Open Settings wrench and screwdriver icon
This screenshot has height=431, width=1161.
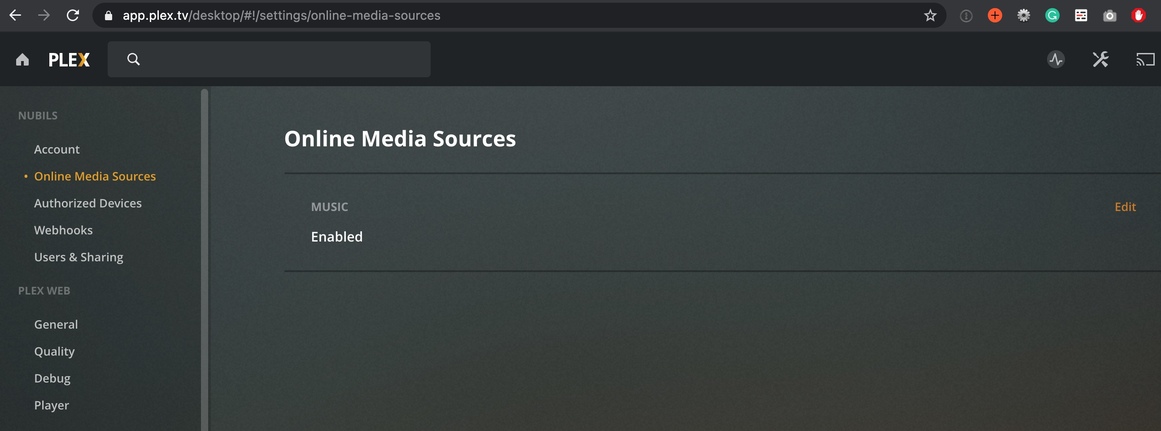pyautogui.click(x=1100, y=60)
